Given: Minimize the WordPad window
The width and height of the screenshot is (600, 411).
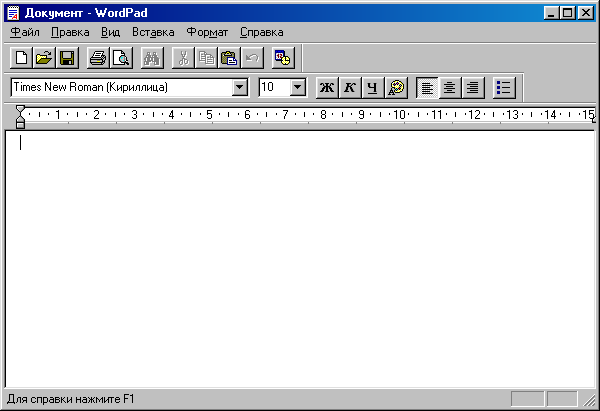Looking at the screenshot, I should tap(551, 13).
